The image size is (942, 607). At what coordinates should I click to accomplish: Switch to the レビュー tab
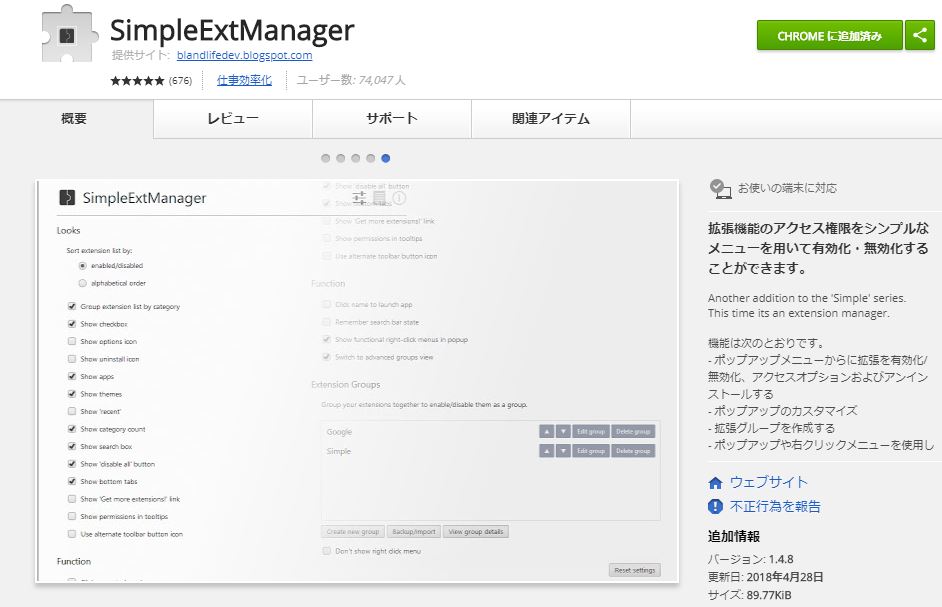(233, 119)
